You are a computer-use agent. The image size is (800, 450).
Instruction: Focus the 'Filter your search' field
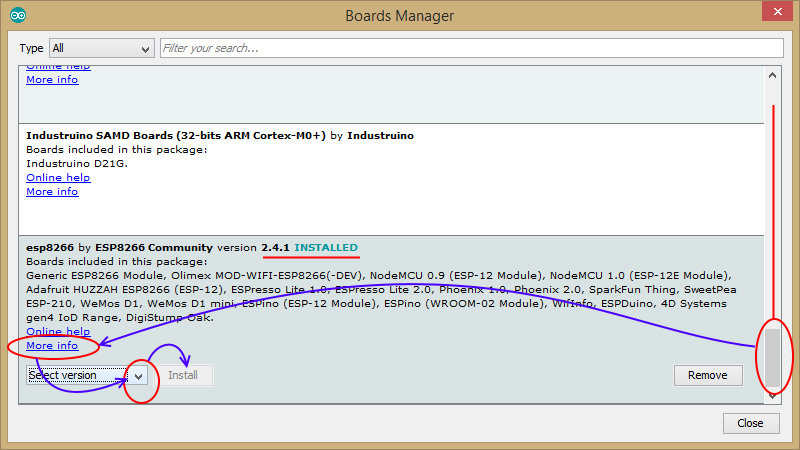471,48
